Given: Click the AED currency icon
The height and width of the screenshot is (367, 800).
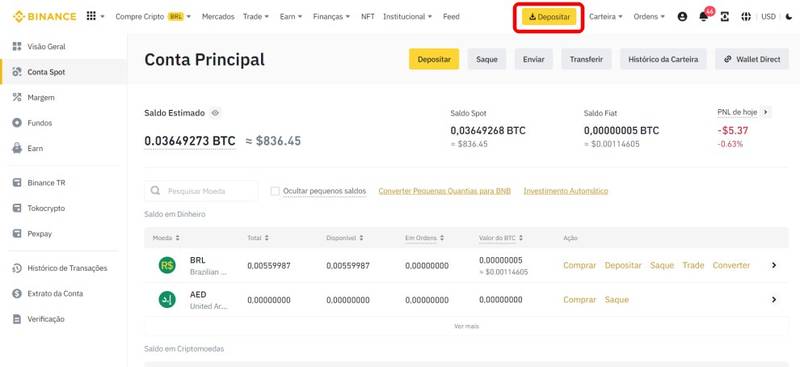Looking at the screenshot, I should coord(167,300).
